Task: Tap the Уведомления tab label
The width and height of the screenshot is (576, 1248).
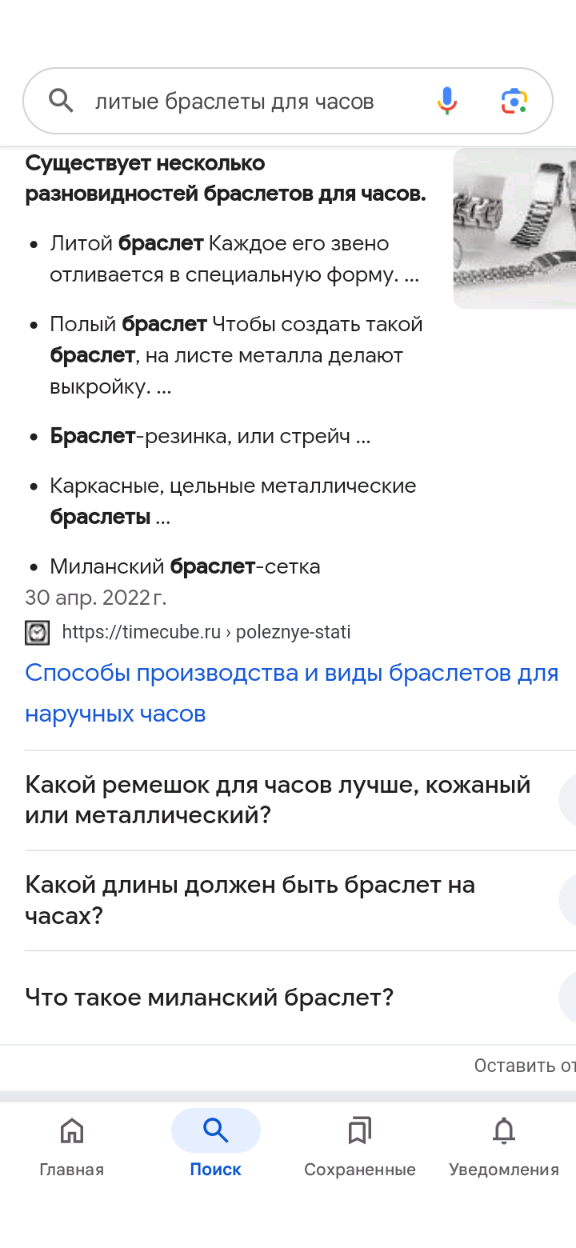Action: pos(504,1169)
